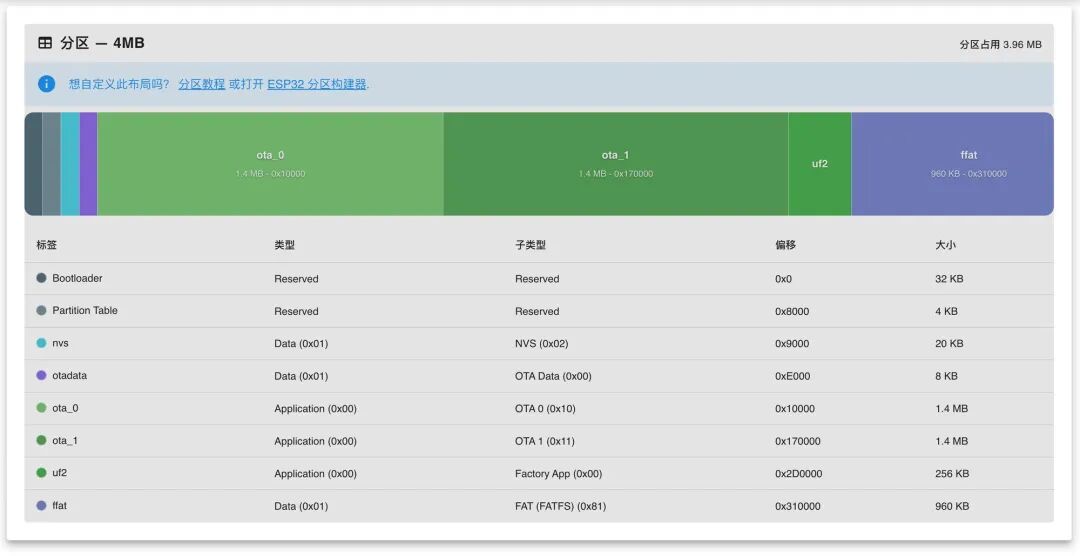
Task: Click the nvs label in table
Action: (x=61, y=343)
